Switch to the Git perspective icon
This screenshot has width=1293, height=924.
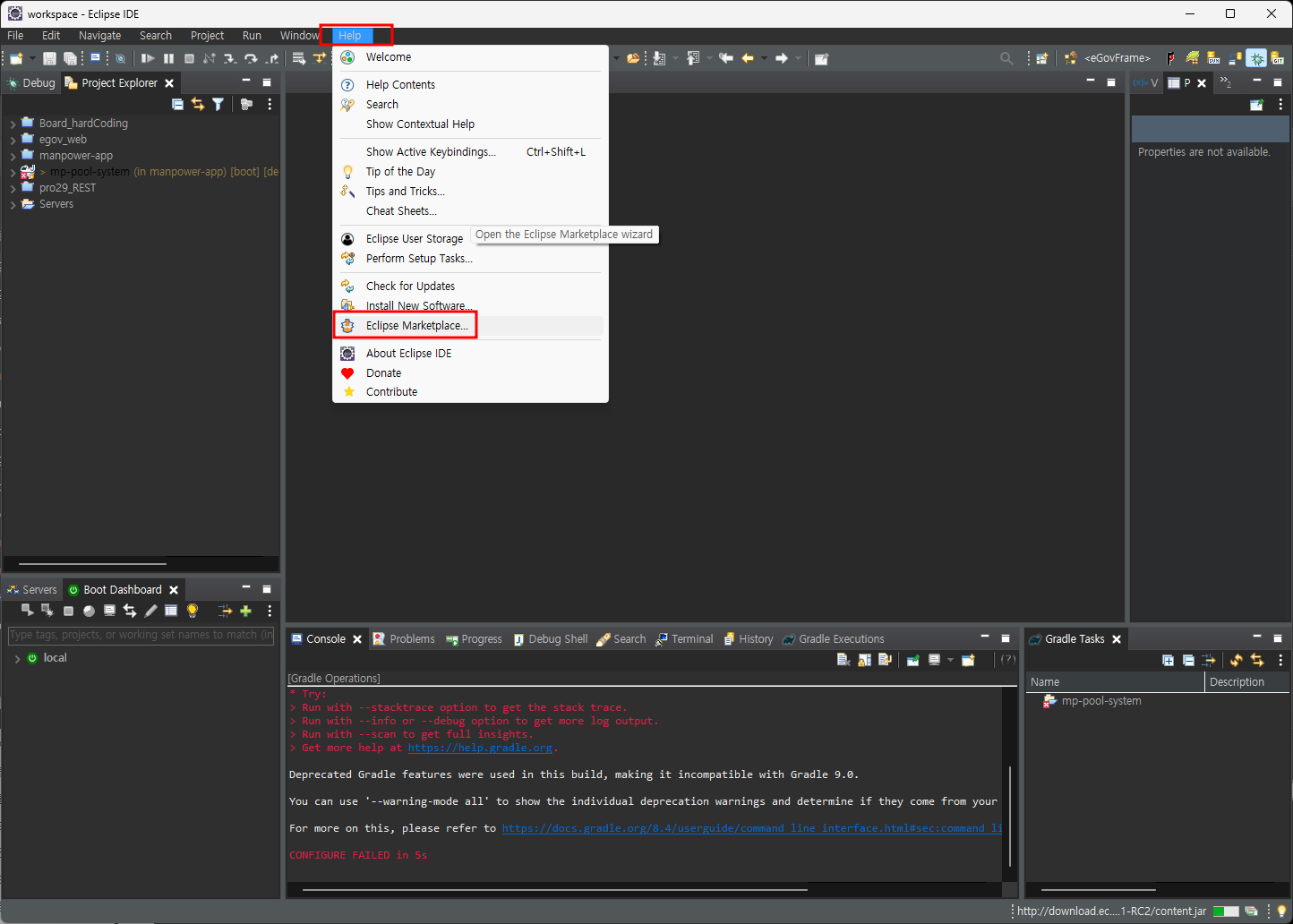coord(1278,58)
